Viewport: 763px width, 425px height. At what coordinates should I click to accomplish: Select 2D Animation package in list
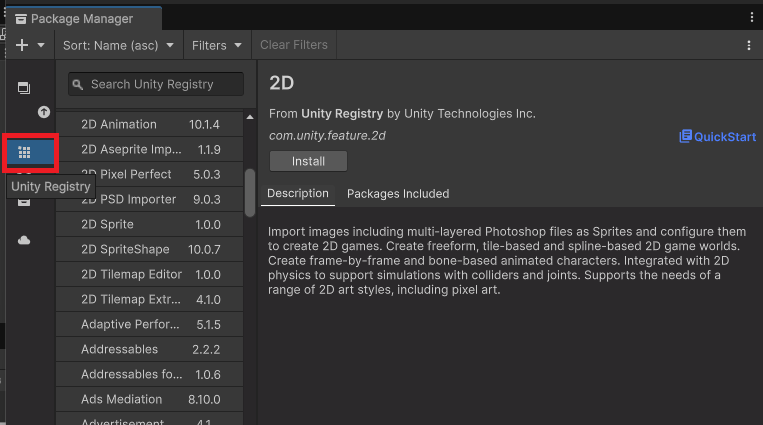pyautogui.click(x=149, y=125)
